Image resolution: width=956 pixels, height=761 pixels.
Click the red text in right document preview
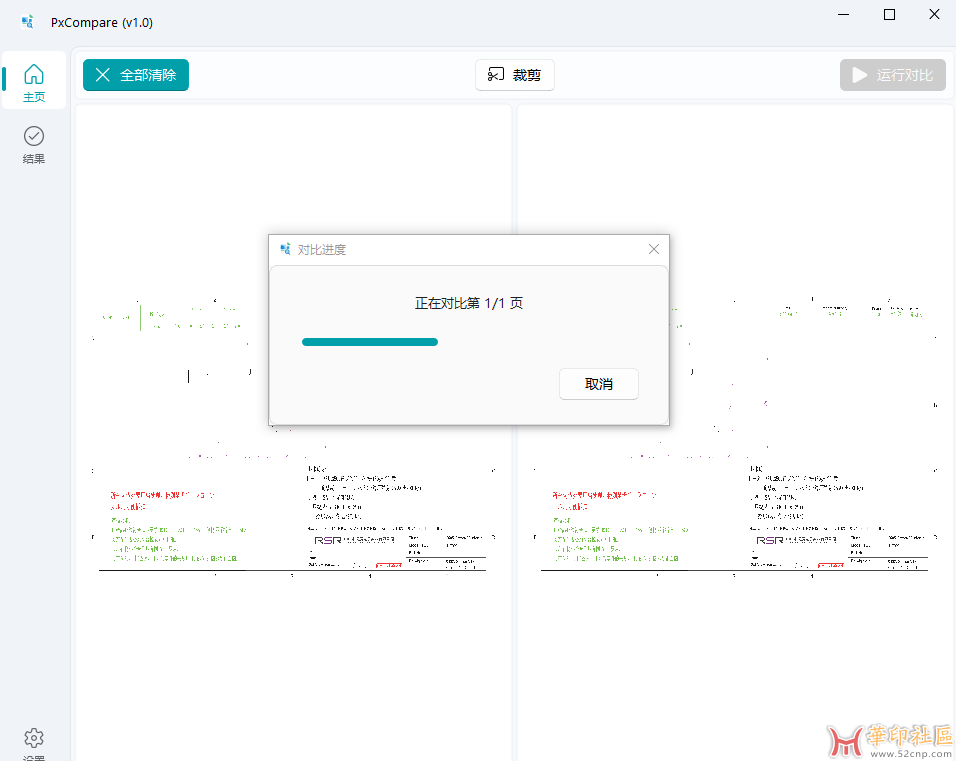(602, 495)
